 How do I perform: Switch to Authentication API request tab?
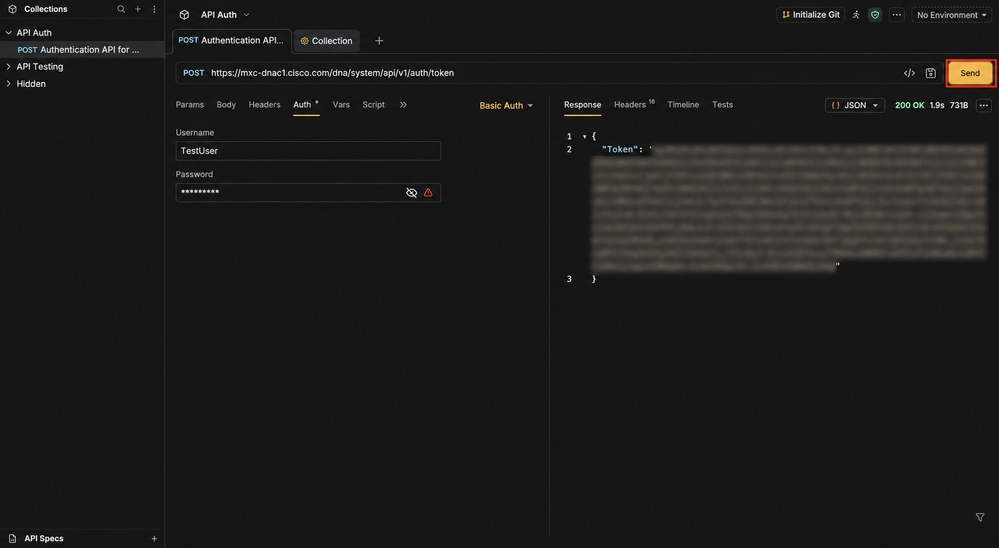[231, 41]
